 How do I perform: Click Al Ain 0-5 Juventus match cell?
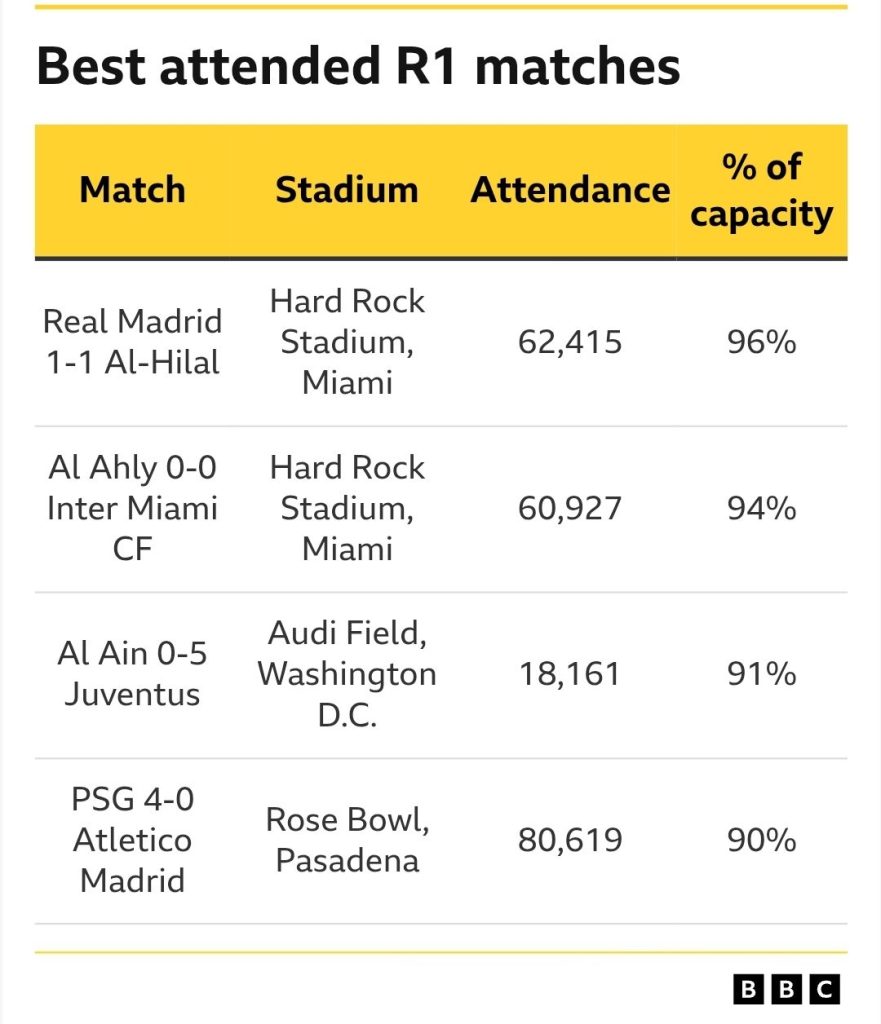pyautogui.click(x=133, y=673)
